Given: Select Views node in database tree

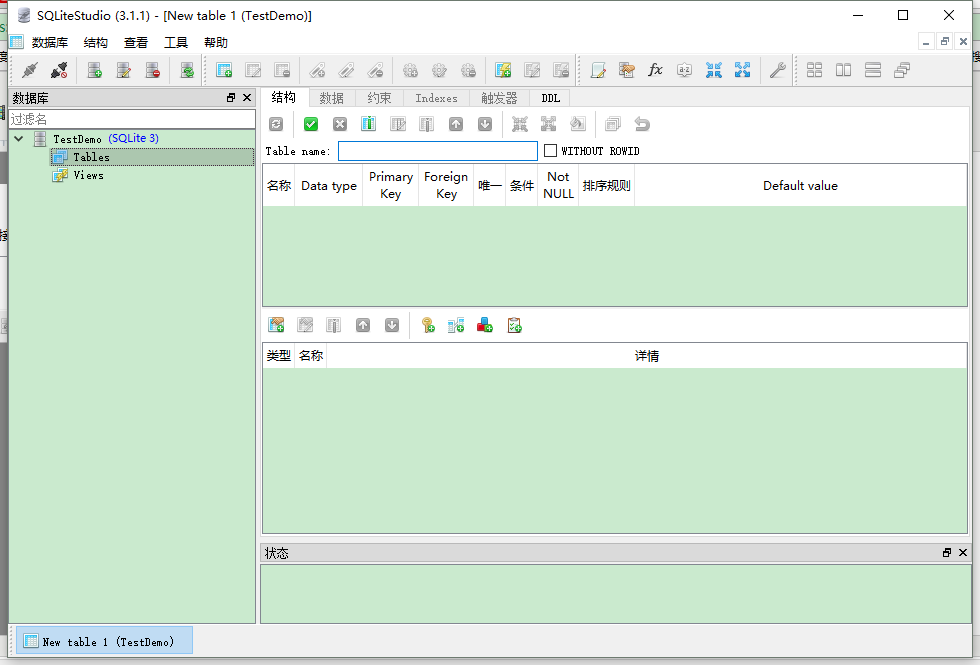Looking at the screenshot, I should (88, 175).
